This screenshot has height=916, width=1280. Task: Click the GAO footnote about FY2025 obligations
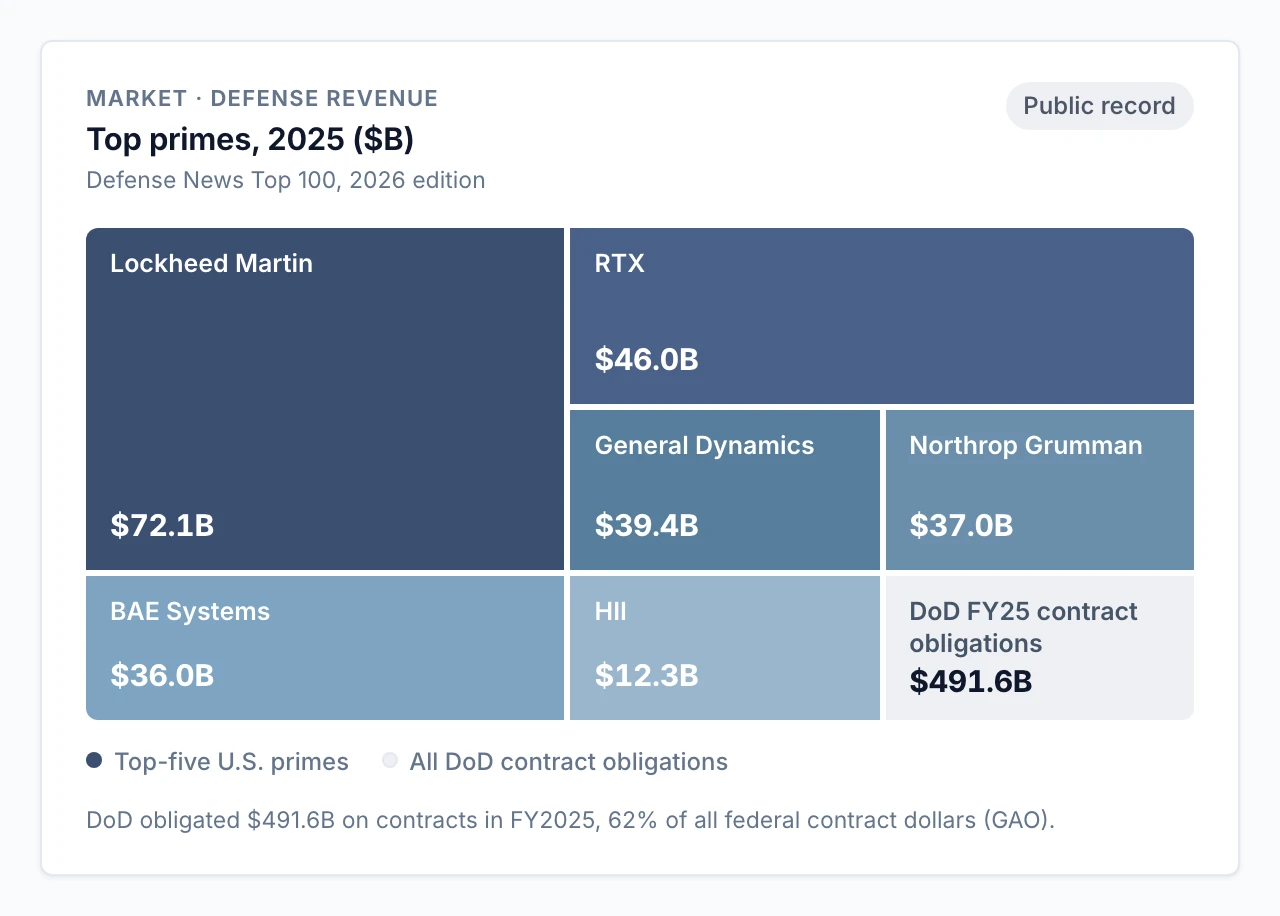571,820
